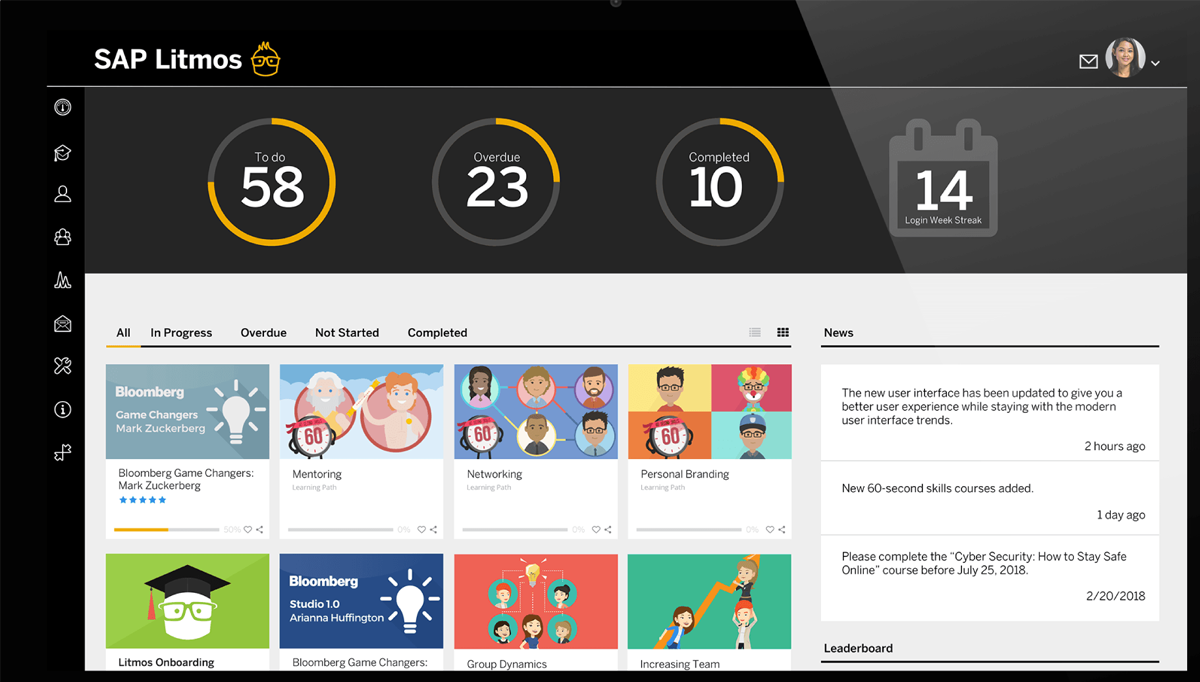Open Teams via the group sidebar icon
The height and width of the screenshot is (682, 1200).
(62, 237)
